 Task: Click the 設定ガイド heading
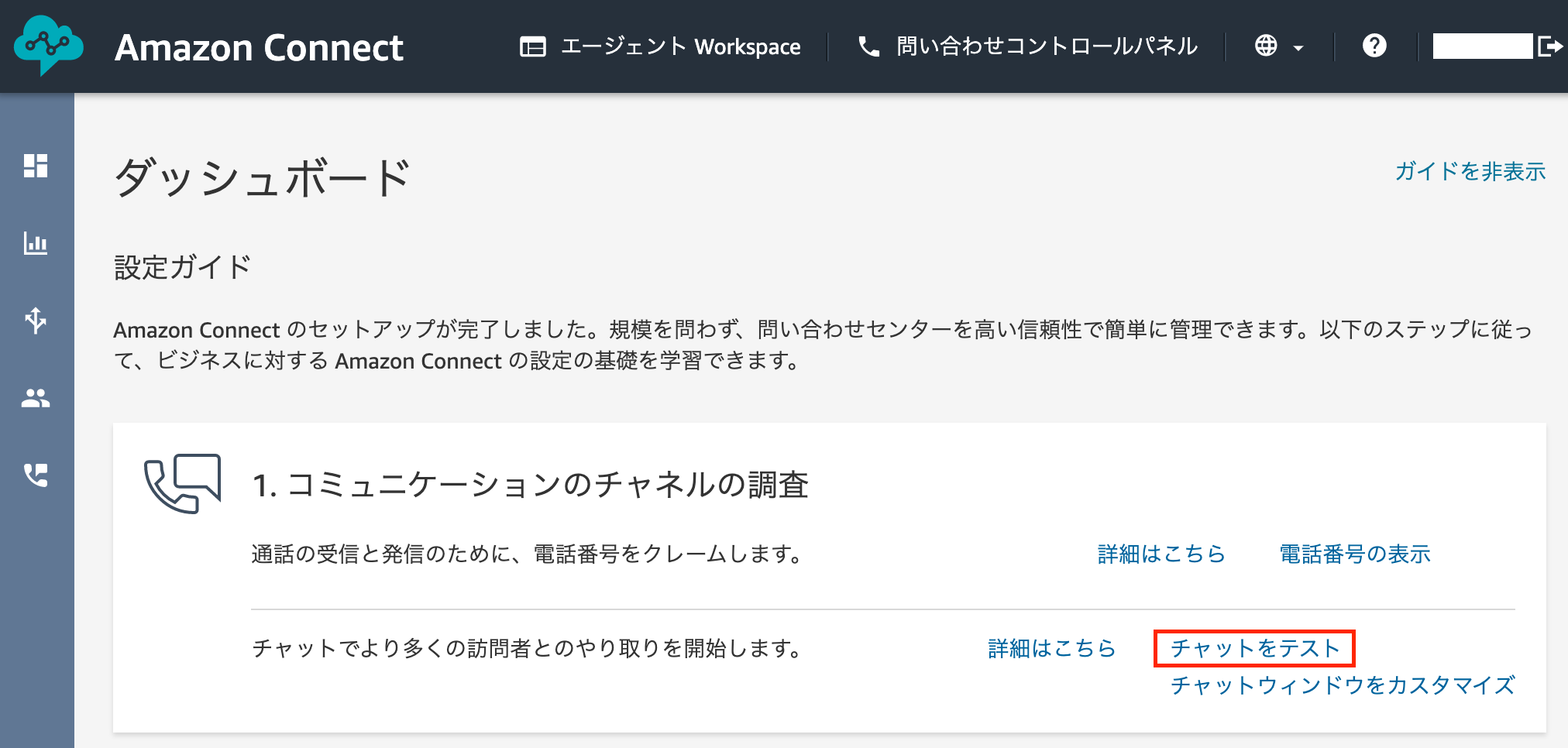[182, 267]
